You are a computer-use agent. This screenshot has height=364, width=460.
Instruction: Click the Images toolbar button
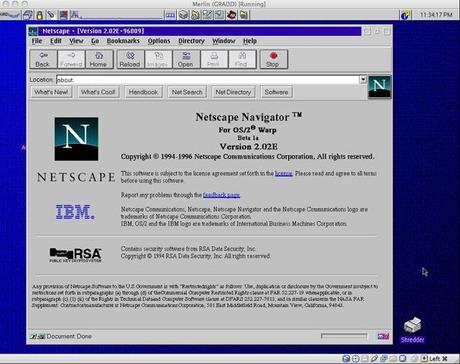tap(158, 59)
